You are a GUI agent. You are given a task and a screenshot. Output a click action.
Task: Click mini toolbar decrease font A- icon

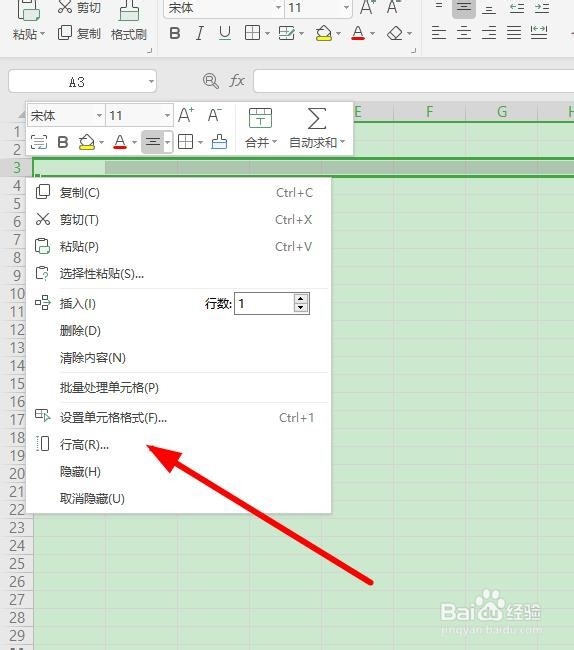point(214,115)
